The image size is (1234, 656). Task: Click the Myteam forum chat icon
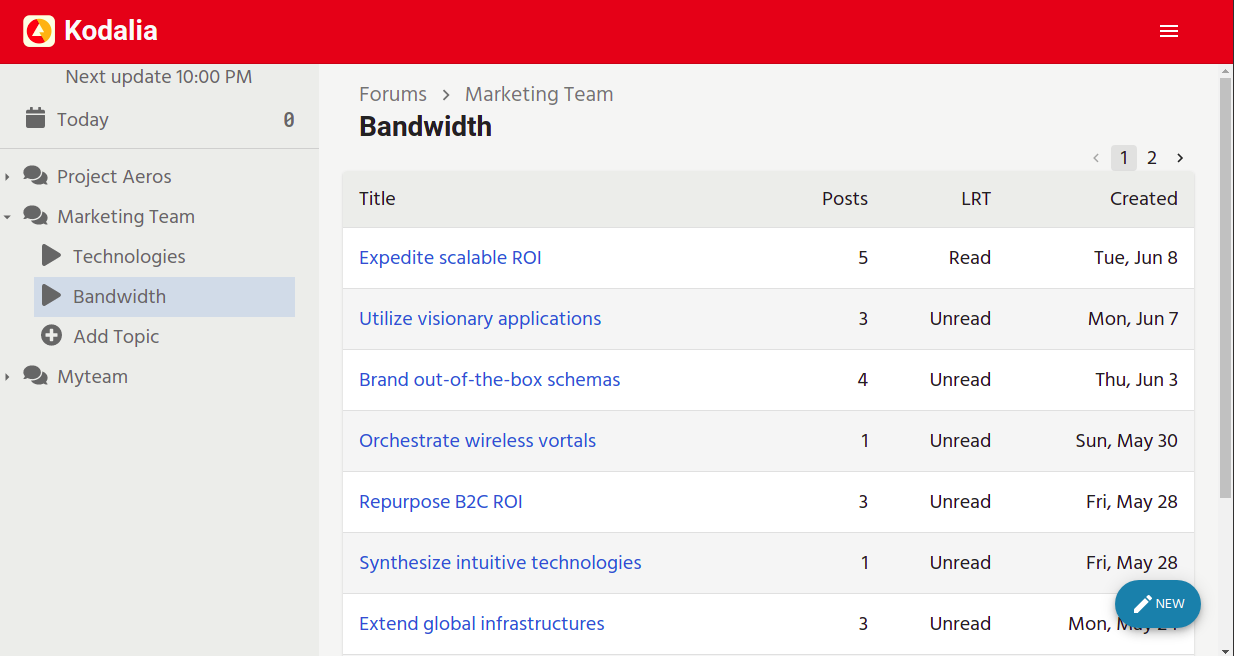click(x=36, y=377)
